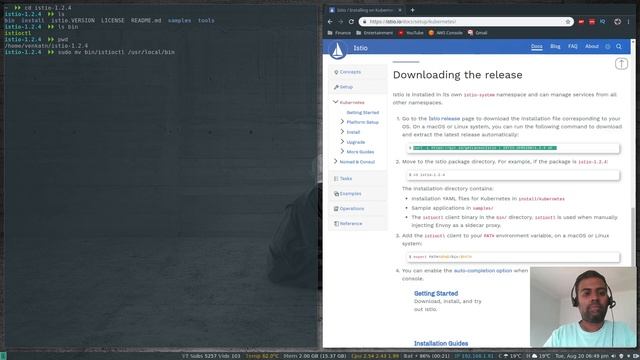The height and width of the screenshot is (360, 640).
Task: Expand the Platform Setup node
Action: (x=342, y=122)
